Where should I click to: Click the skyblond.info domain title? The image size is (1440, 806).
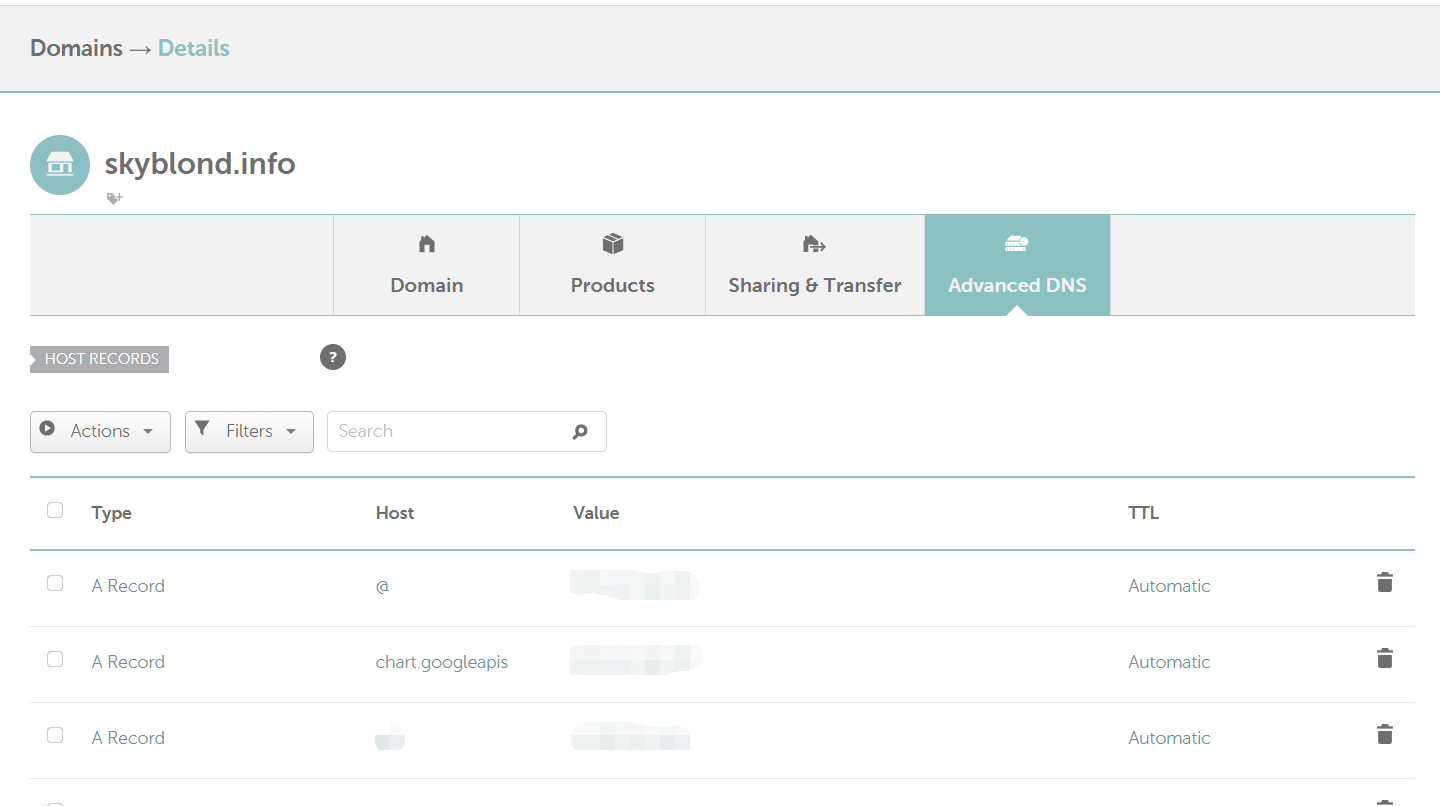[x=200, y=163]
